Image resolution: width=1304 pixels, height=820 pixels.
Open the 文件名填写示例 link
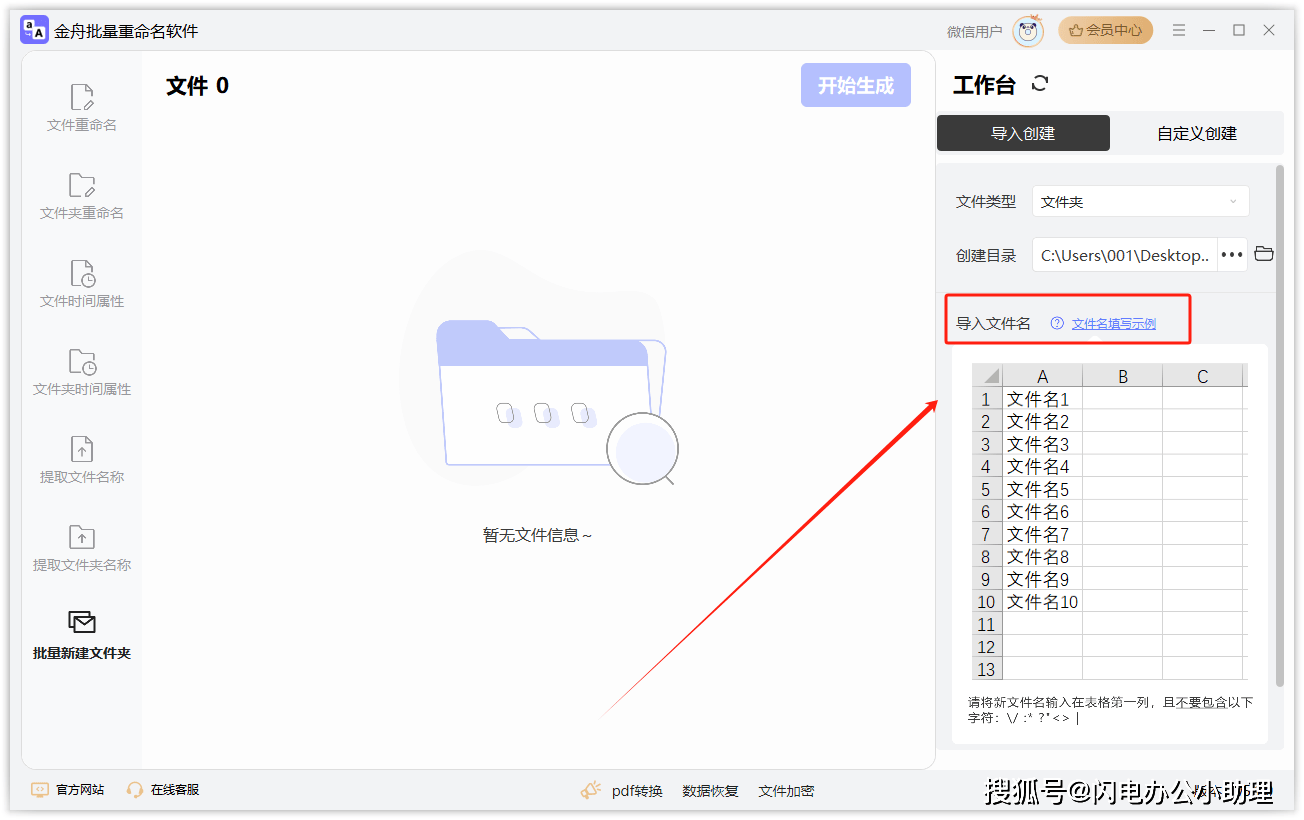[x=1114, y=323]
